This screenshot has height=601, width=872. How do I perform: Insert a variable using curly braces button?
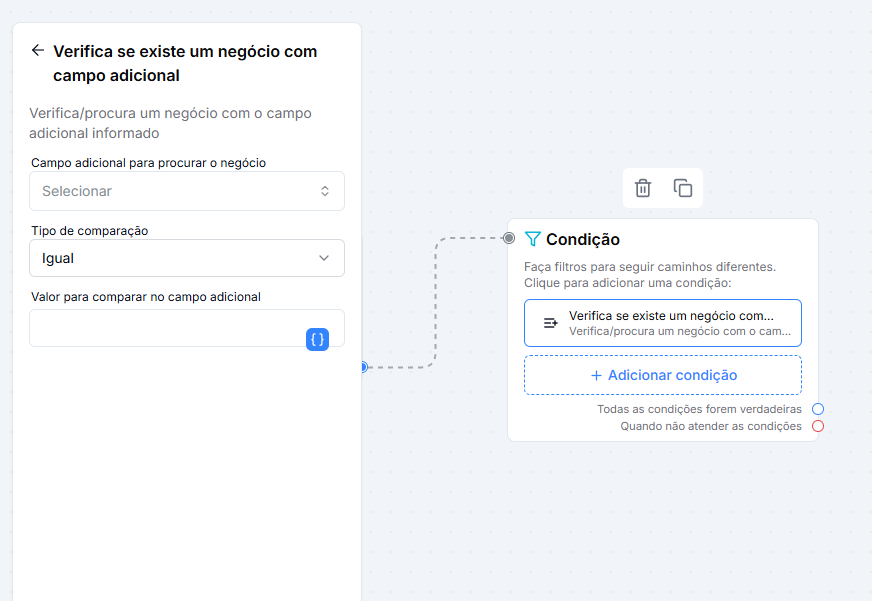318,339
